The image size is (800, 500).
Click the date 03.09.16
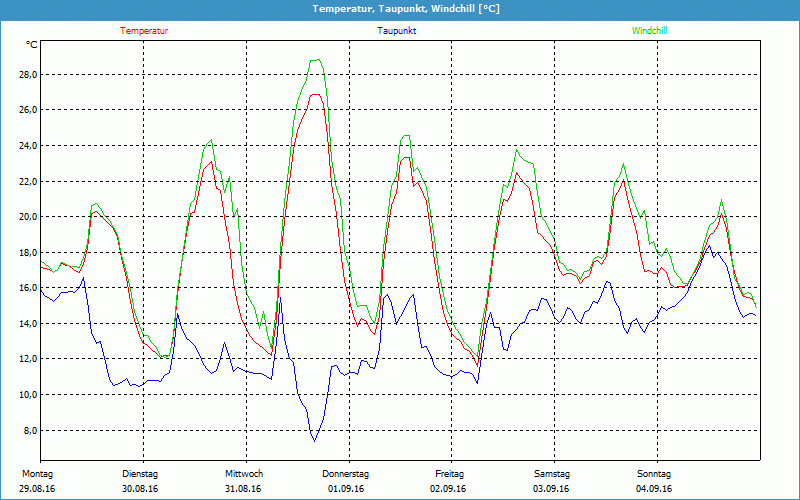click(551, 489)
